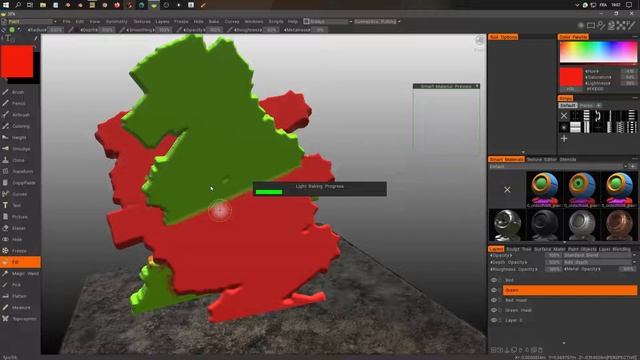This screenshot has height=360, width=640.
Task: Switch to Paint Objects tab
Action: click(x=582, y=249)
